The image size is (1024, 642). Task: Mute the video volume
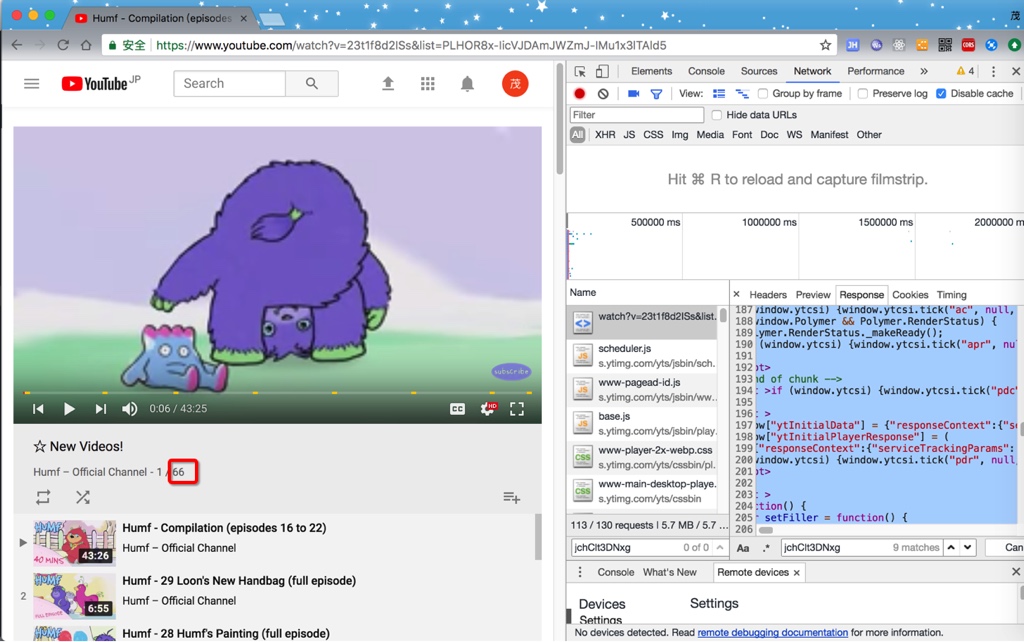[x=129, y=409]
